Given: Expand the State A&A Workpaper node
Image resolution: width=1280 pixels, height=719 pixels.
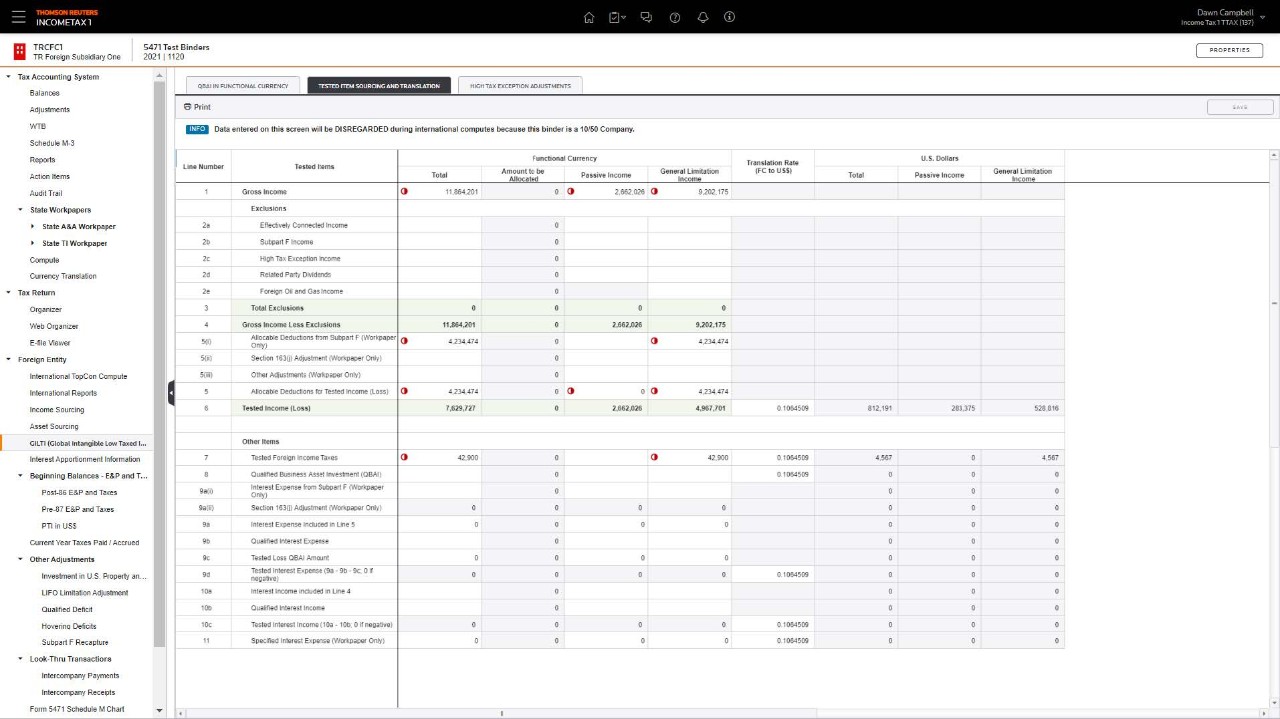Looking at the screenshot, I should (33, 227).
